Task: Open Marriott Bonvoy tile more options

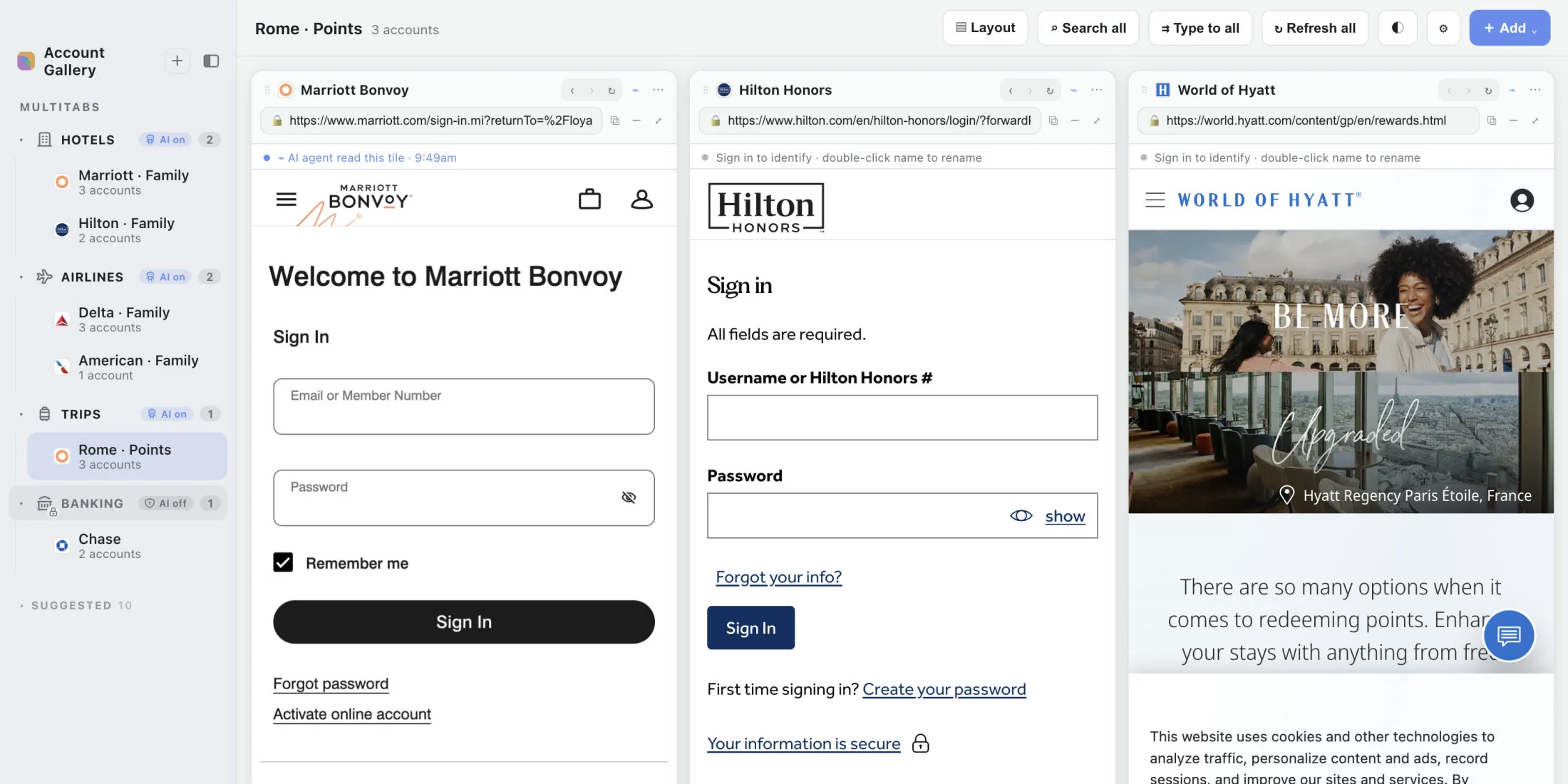Action: pyautogui.click(x=659, y=90)
